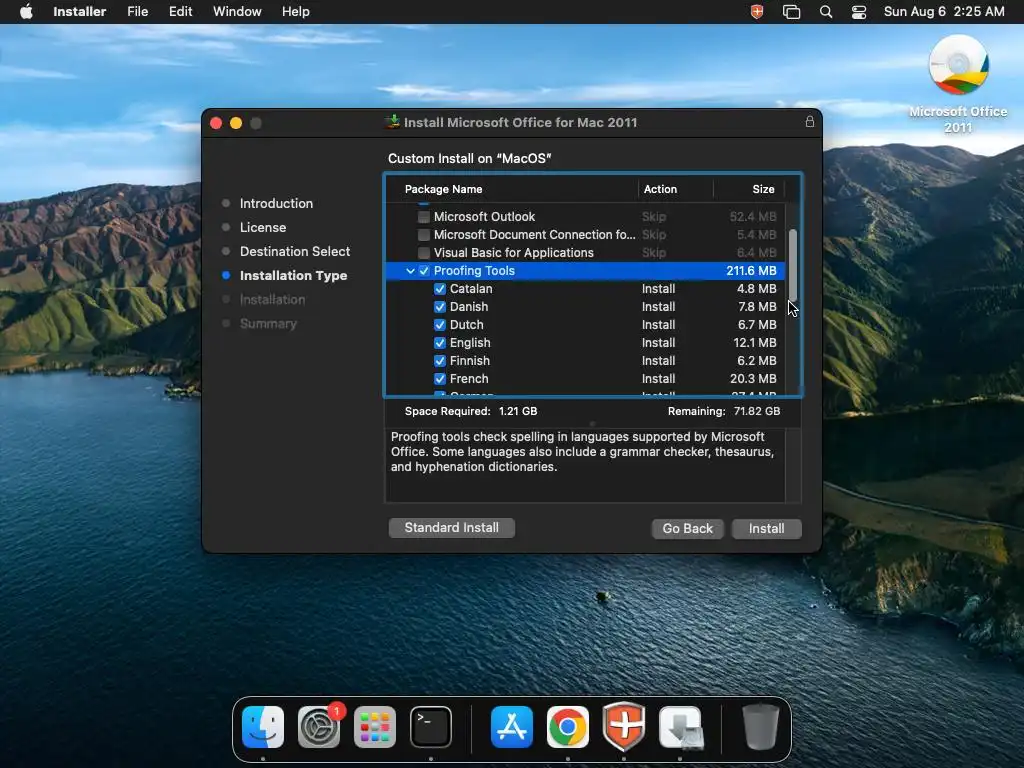
Task: Select the Destination Select step
Action: (x=295, y=251)
